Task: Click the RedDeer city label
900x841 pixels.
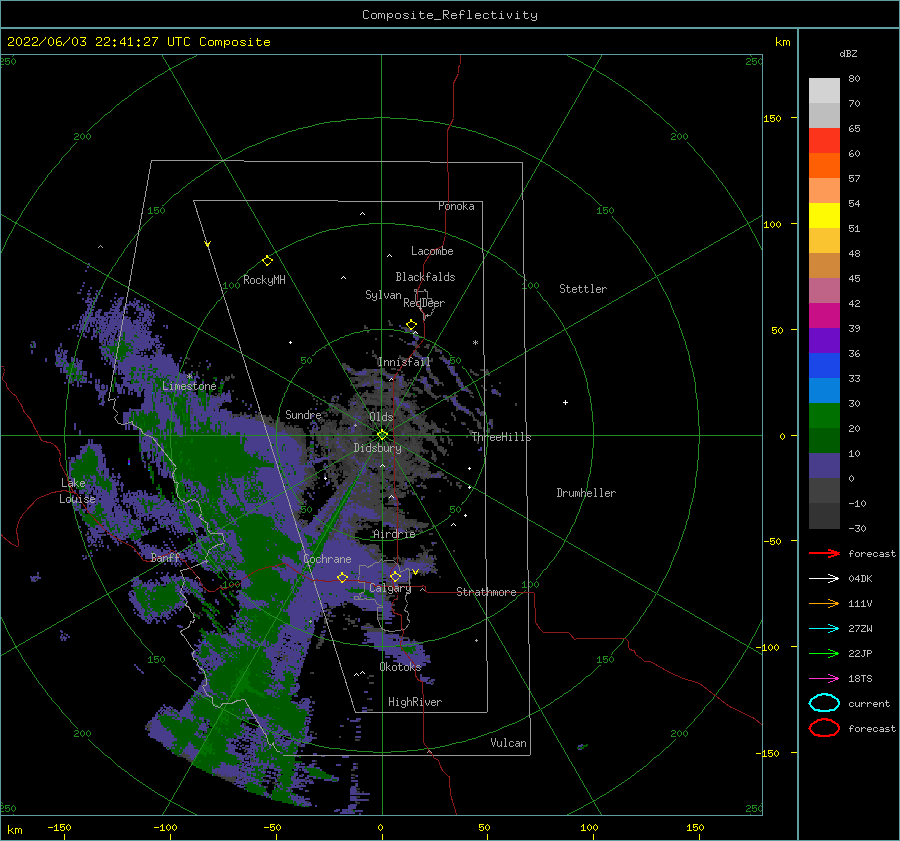Action: pos(424,303)
